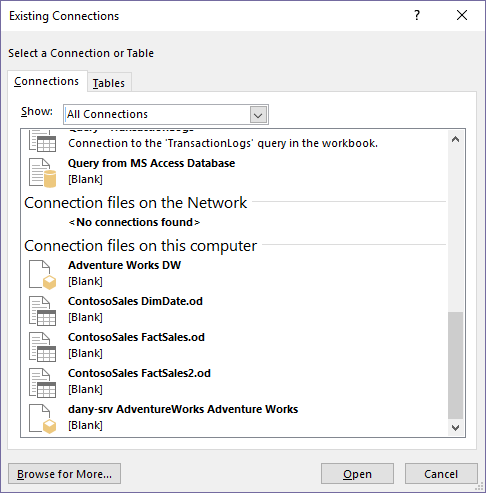The image size is (486, 493).
Task: Click the dany-srv AdventureWorks cube icon
Action: coord(42,419)
